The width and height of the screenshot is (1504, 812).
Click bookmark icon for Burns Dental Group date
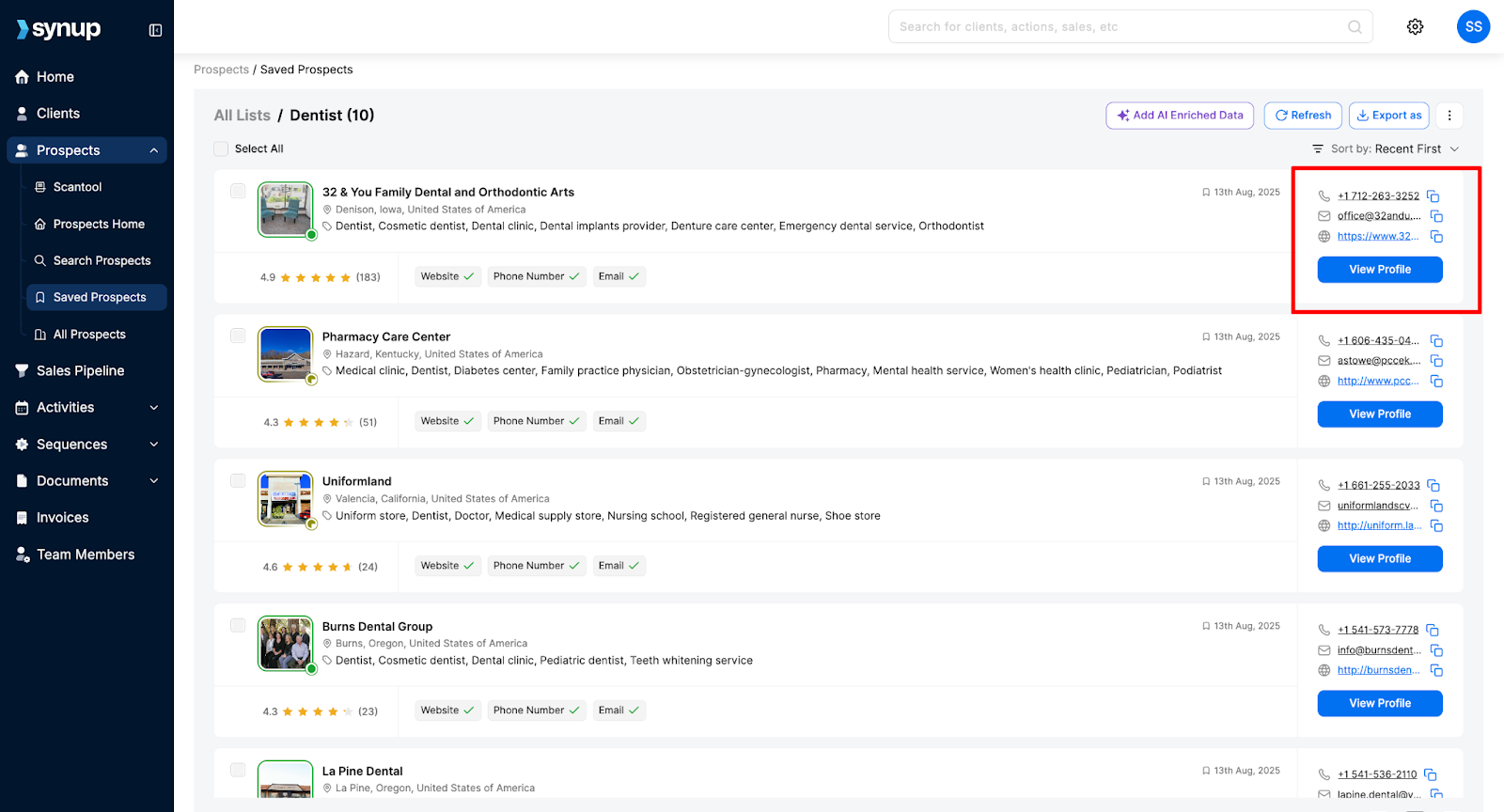click(1206, 626)
